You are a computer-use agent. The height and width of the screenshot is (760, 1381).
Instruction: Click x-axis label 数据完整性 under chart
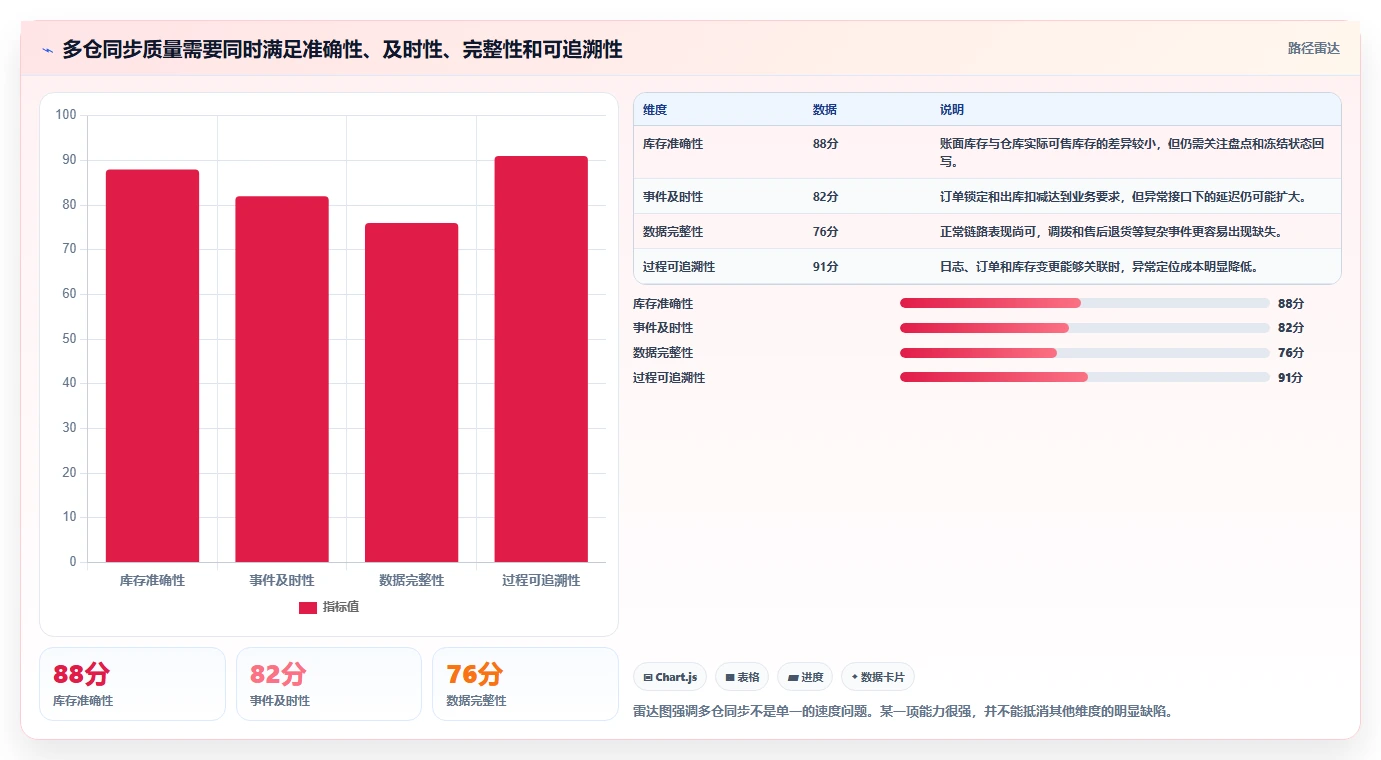(x=411, y=580)
